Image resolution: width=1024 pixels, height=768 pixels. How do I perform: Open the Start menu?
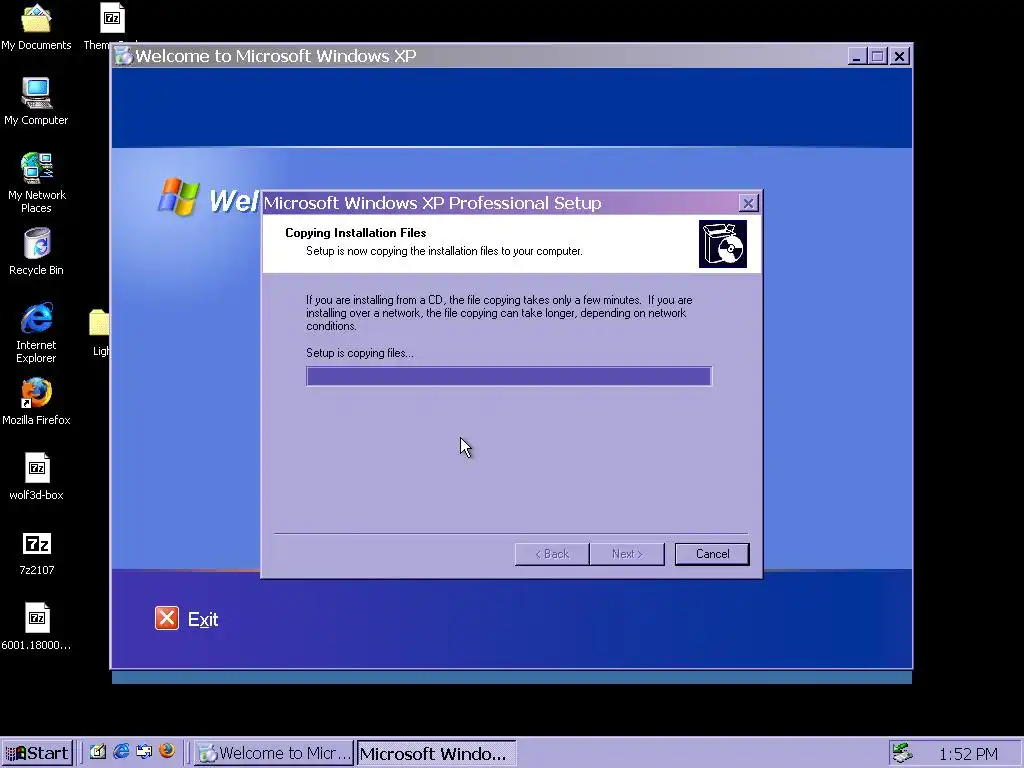click(37, 753)
